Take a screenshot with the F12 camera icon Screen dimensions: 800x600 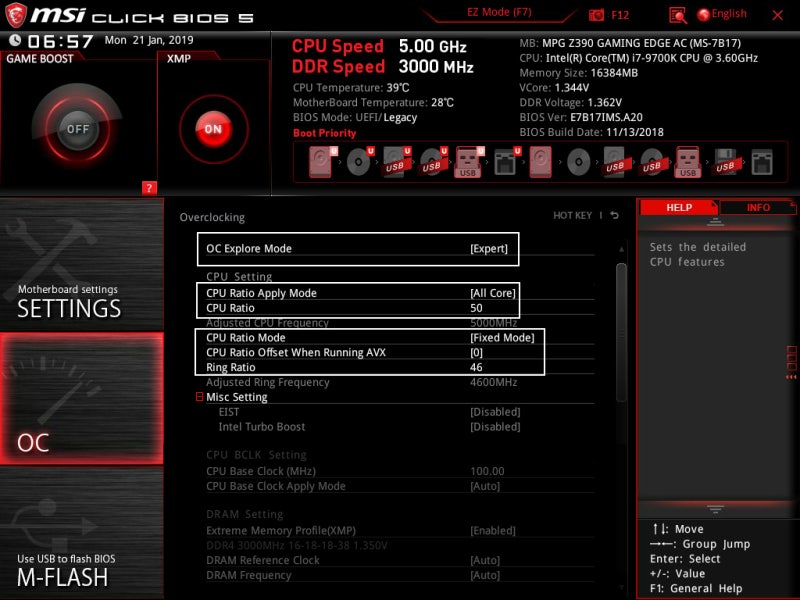tap(596, 15)
